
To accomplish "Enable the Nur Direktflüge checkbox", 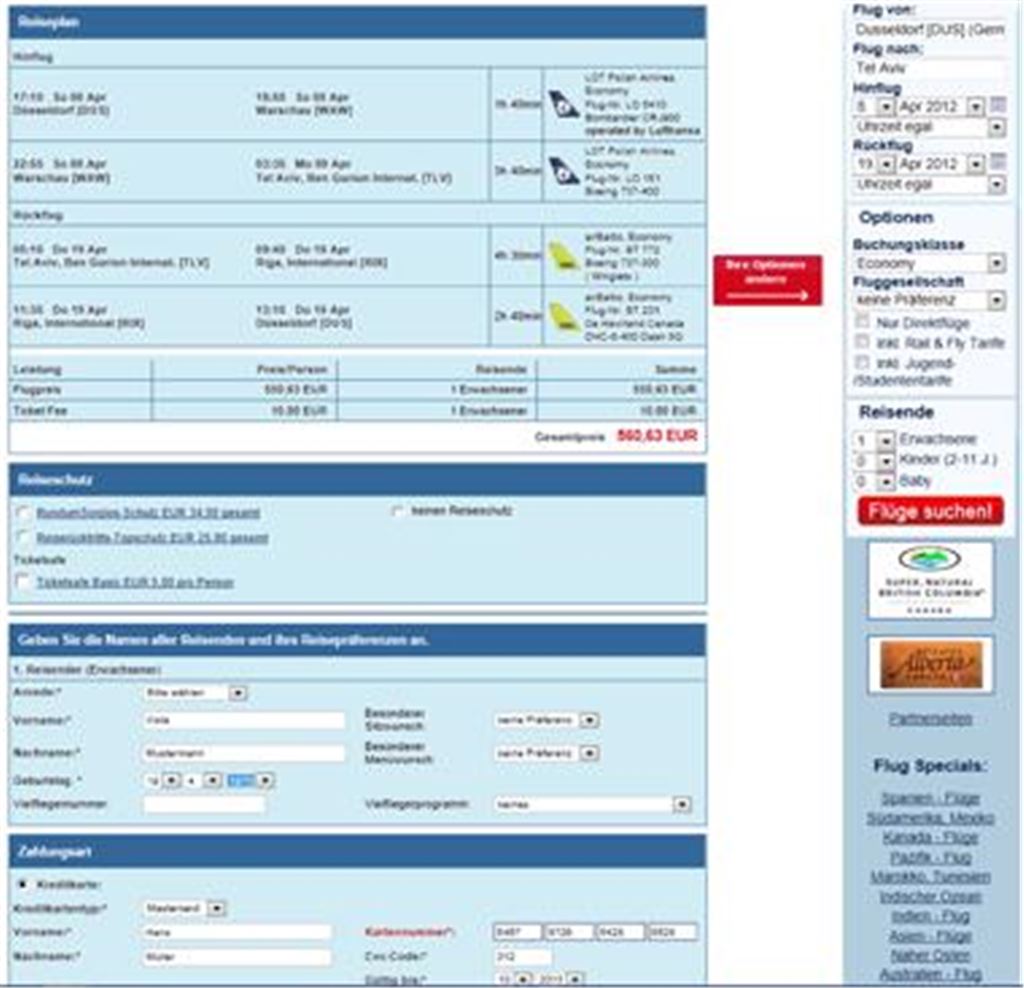I will tap(862, 322).
